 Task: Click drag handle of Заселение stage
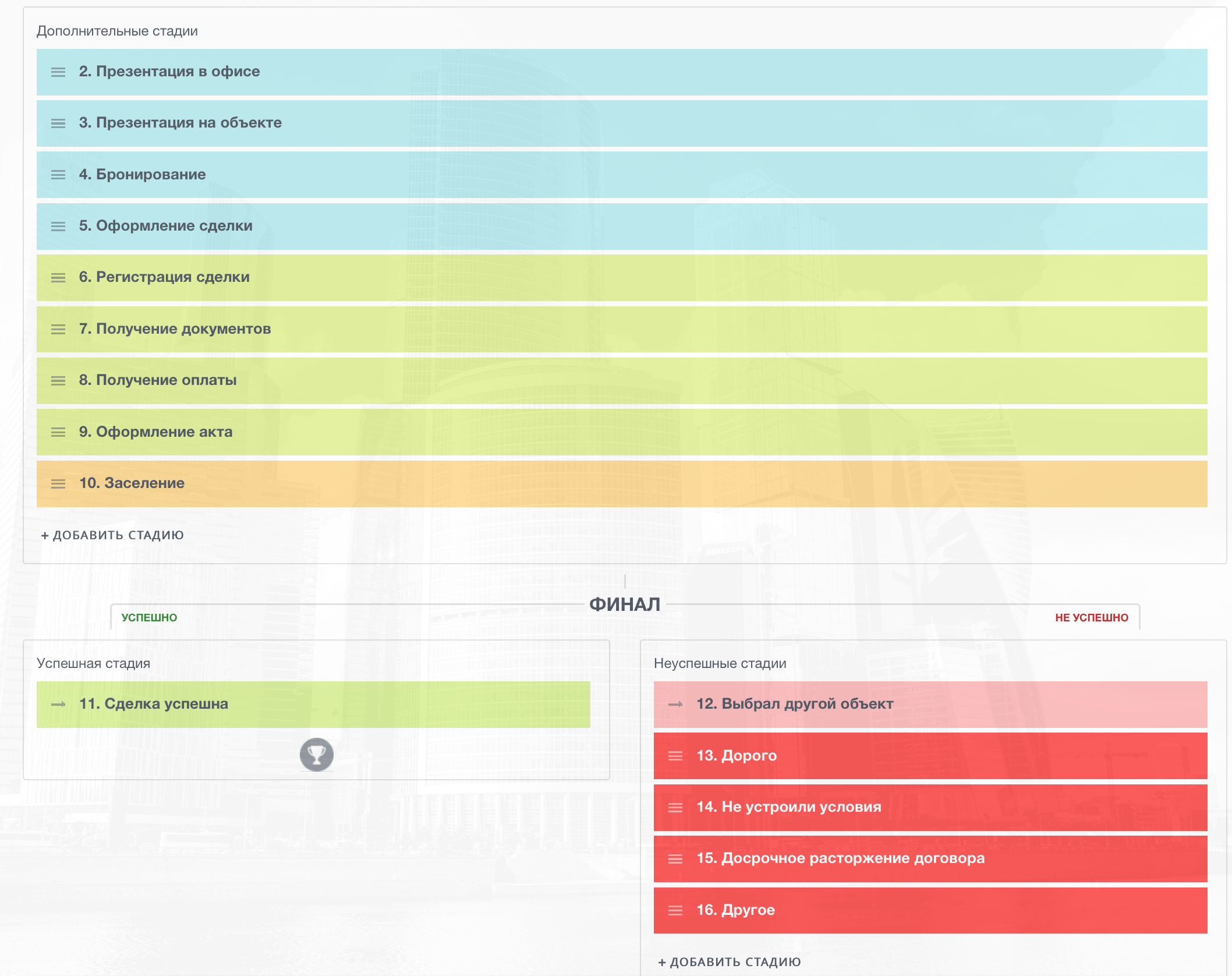click(x=58, y=484)
